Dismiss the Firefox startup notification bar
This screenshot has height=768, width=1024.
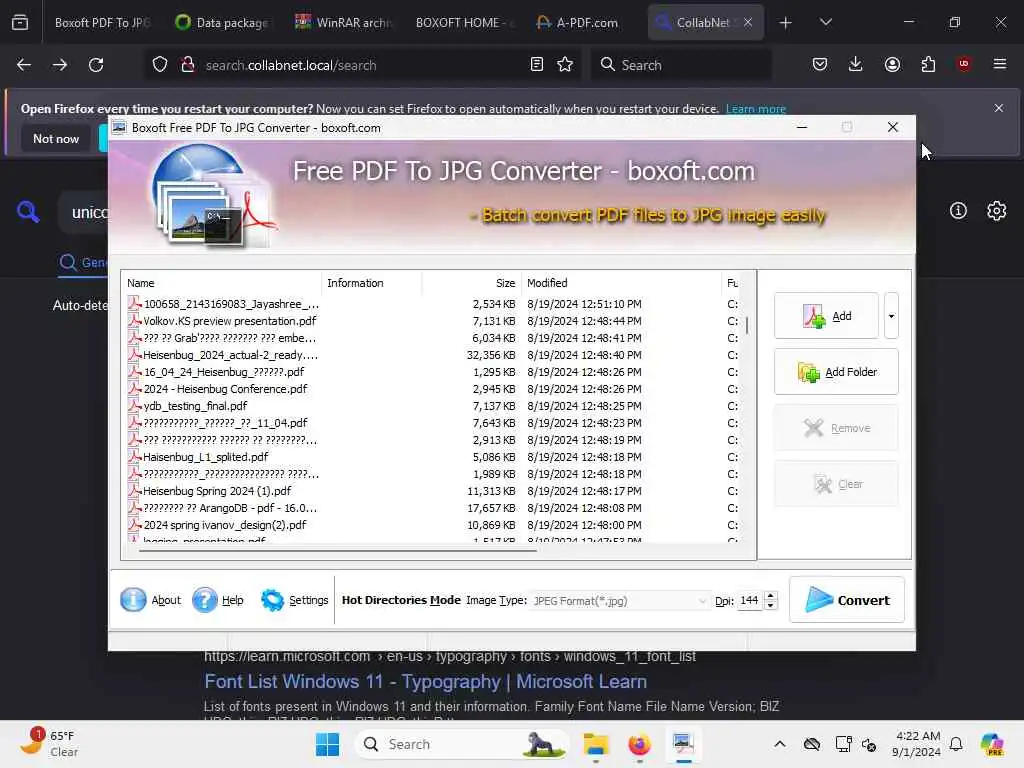[x=999, y=108]
